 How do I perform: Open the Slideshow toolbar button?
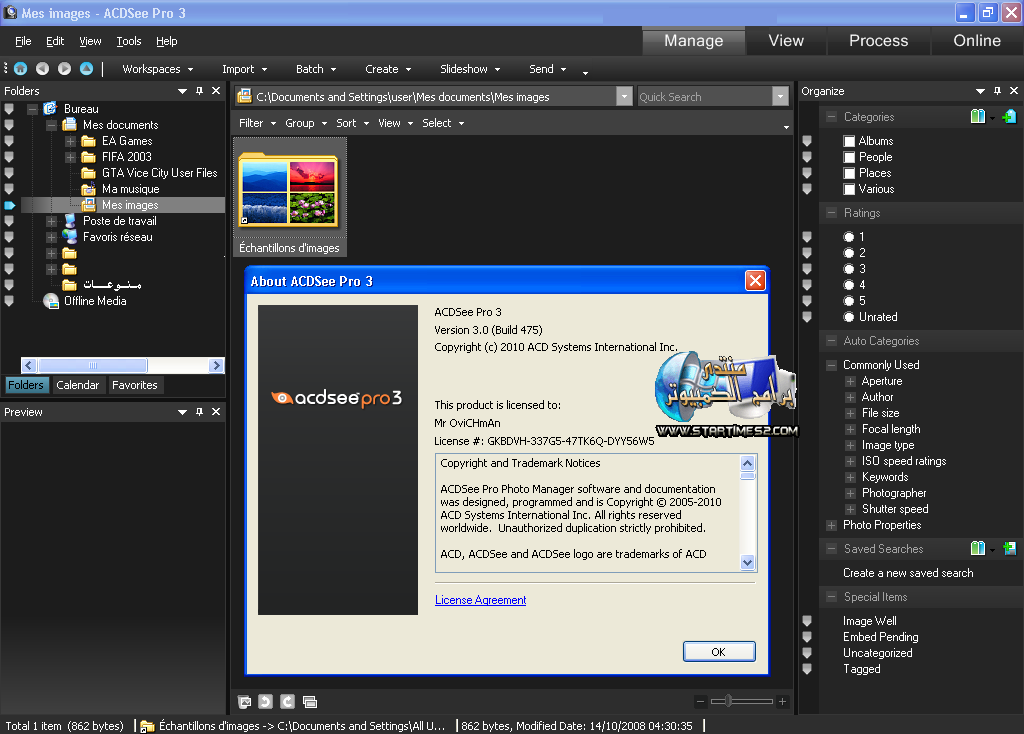click(x=470, y=69)
